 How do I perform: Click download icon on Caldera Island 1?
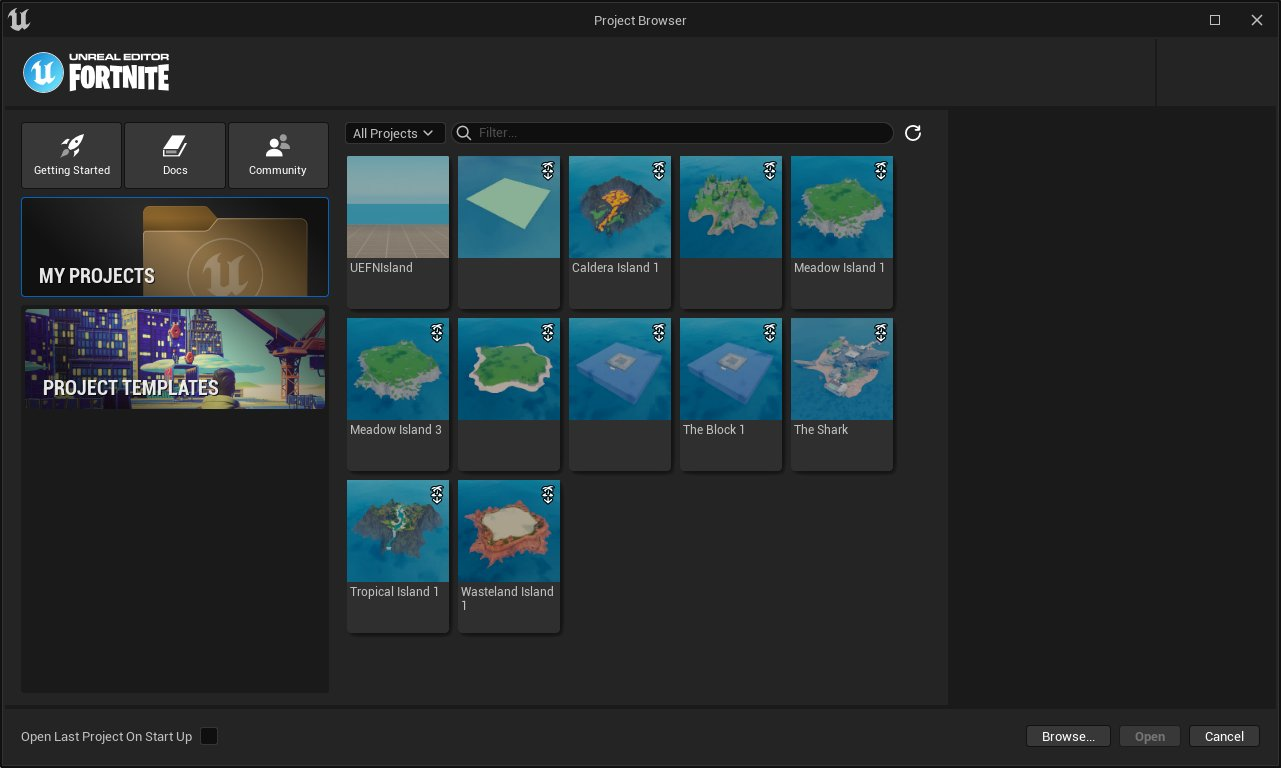point(658,170)
